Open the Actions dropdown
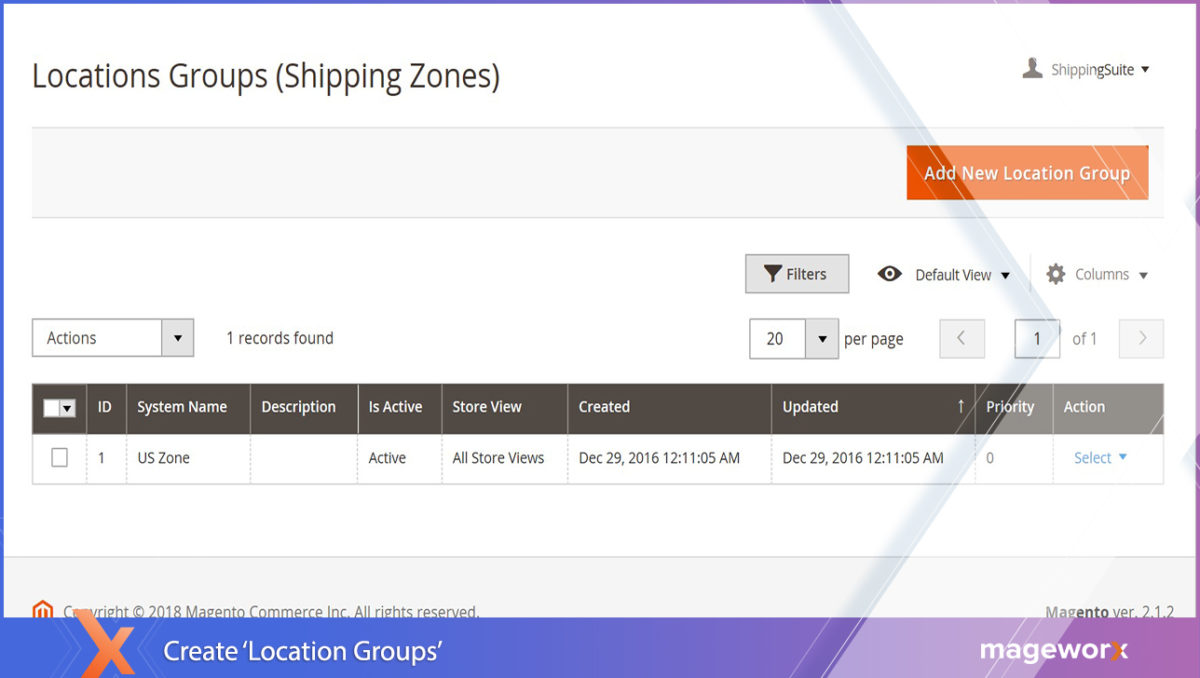Screen dimensions: 1200x678 click(x=112, y=337)
